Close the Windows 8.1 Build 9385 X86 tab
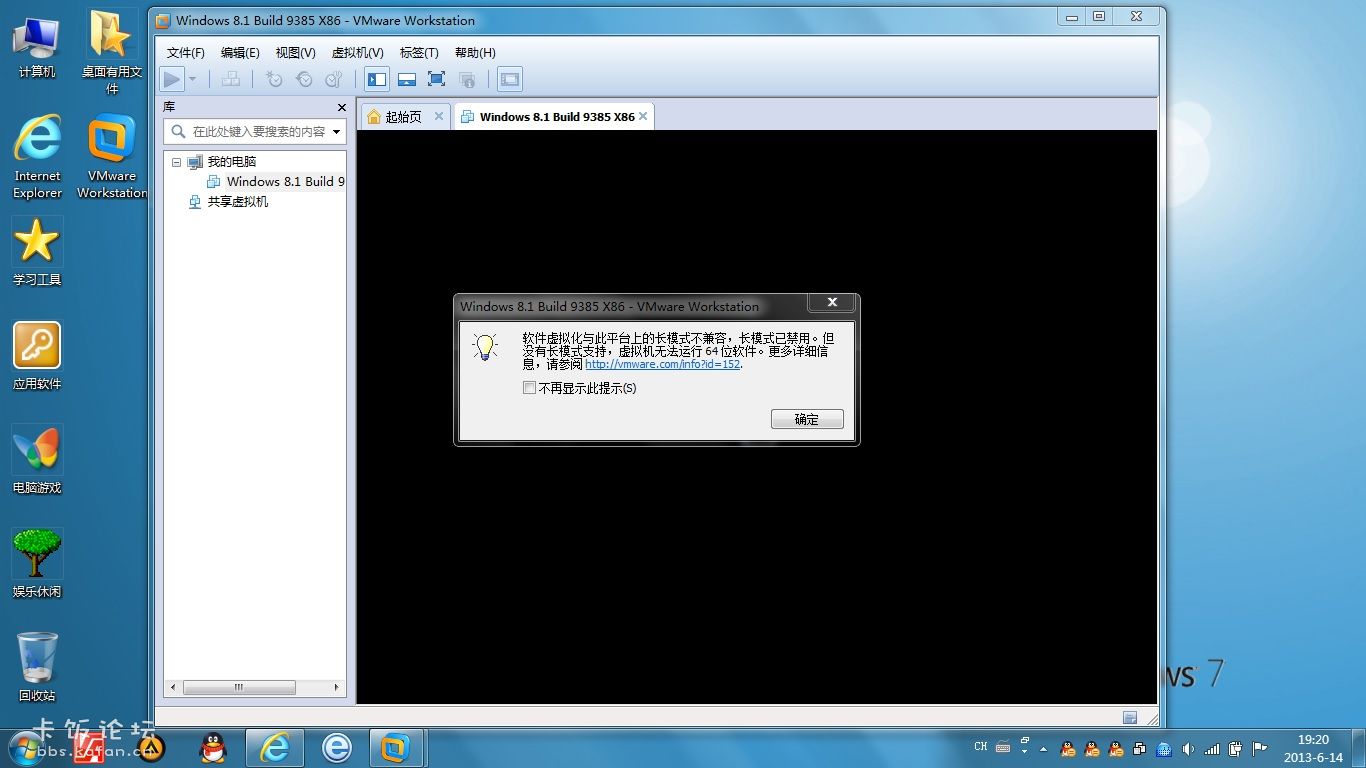 point(643,116)
